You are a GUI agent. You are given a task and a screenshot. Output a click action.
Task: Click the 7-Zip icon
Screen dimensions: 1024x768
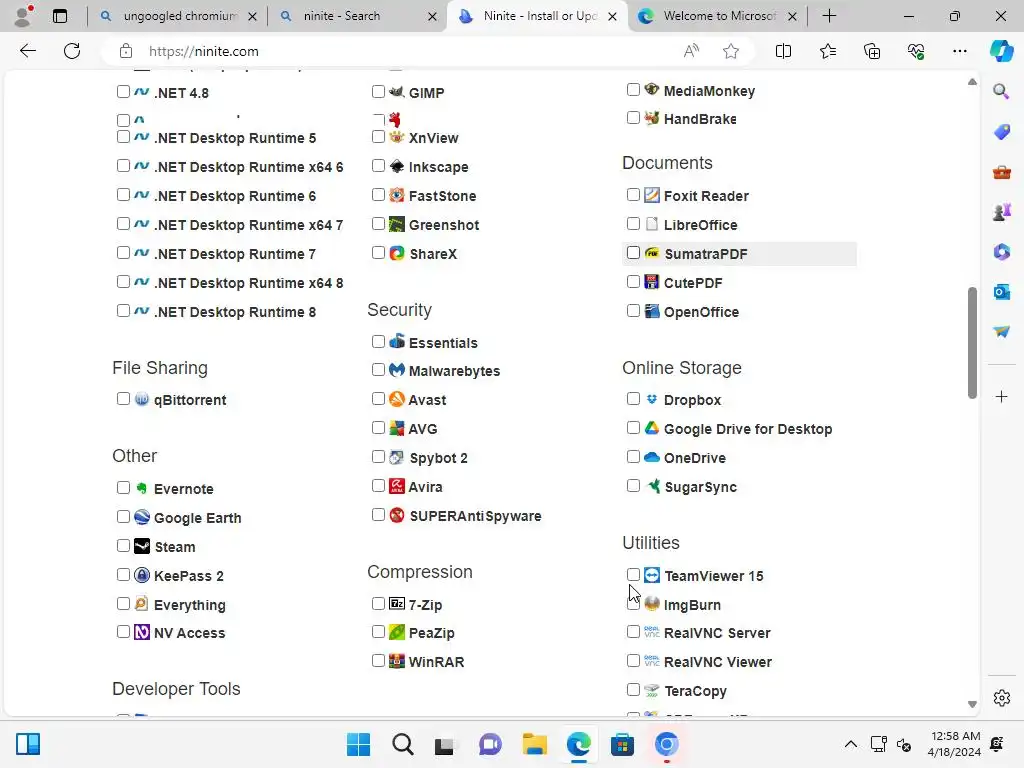(x=396, y=603)
